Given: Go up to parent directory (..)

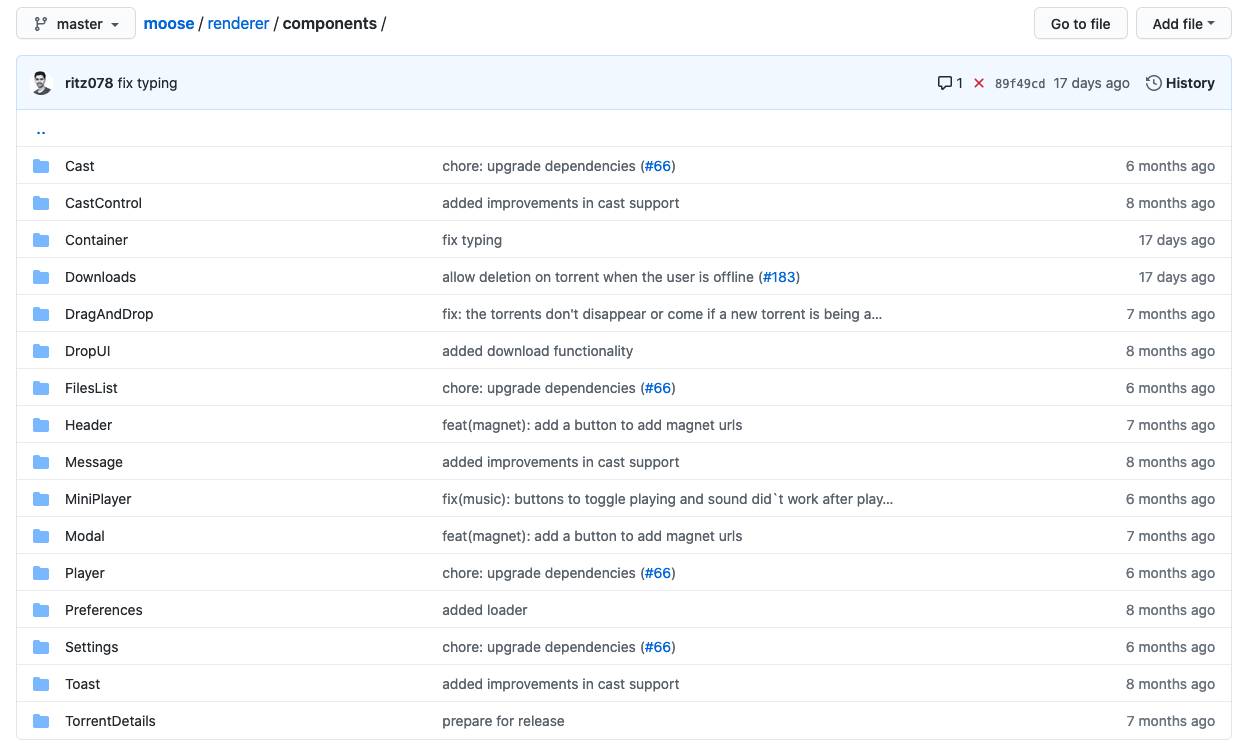Looking at the screenshot, I should (x=41, y=130).
